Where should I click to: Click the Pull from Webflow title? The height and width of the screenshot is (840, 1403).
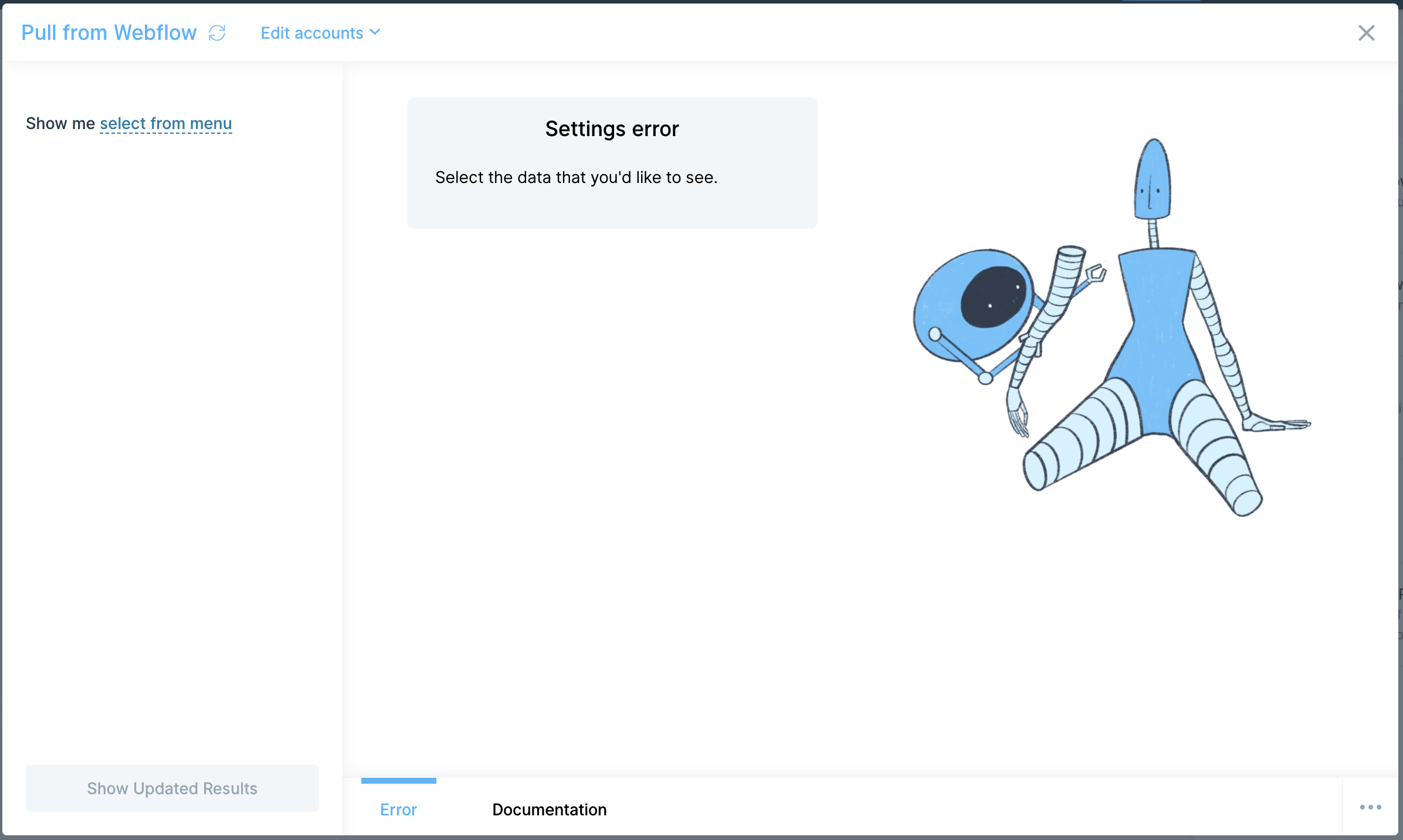[109, 33]
